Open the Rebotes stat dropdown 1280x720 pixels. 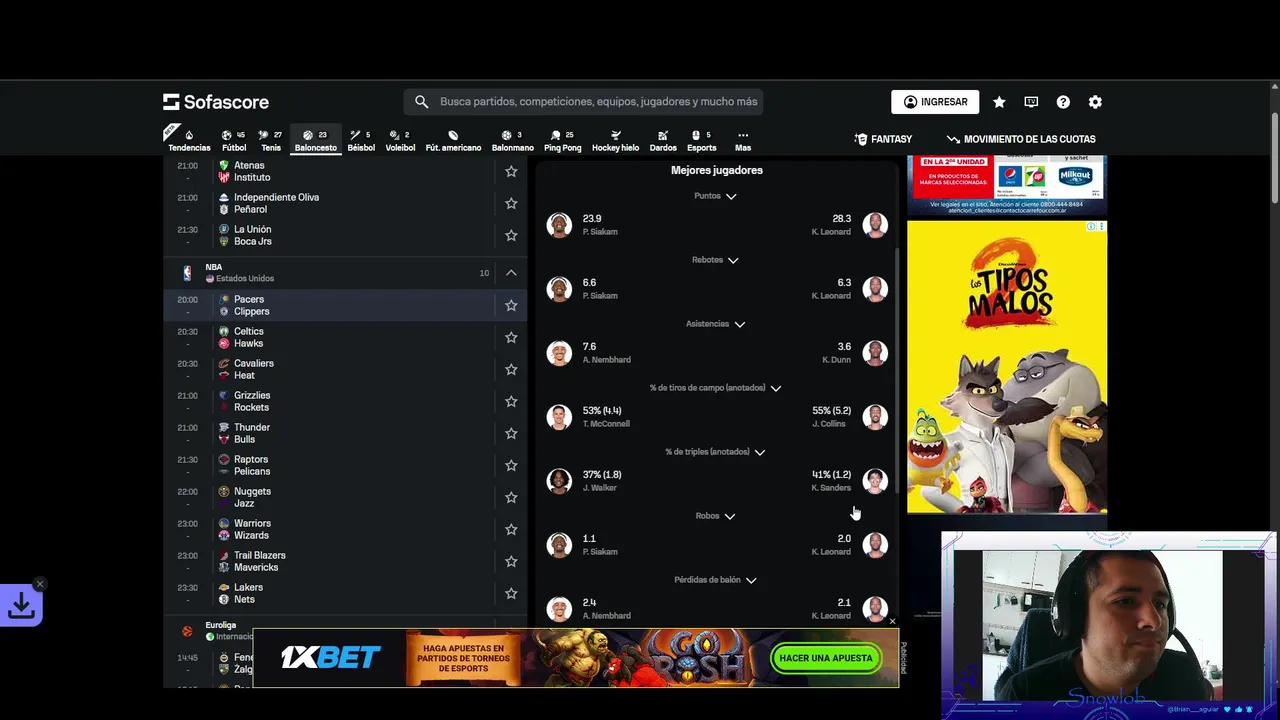tap(716, 260)
